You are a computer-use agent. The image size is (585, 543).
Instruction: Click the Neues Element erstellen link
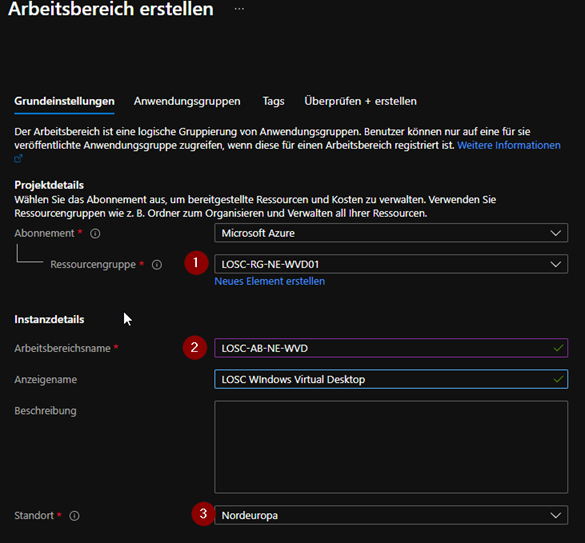tap(269, 281)
